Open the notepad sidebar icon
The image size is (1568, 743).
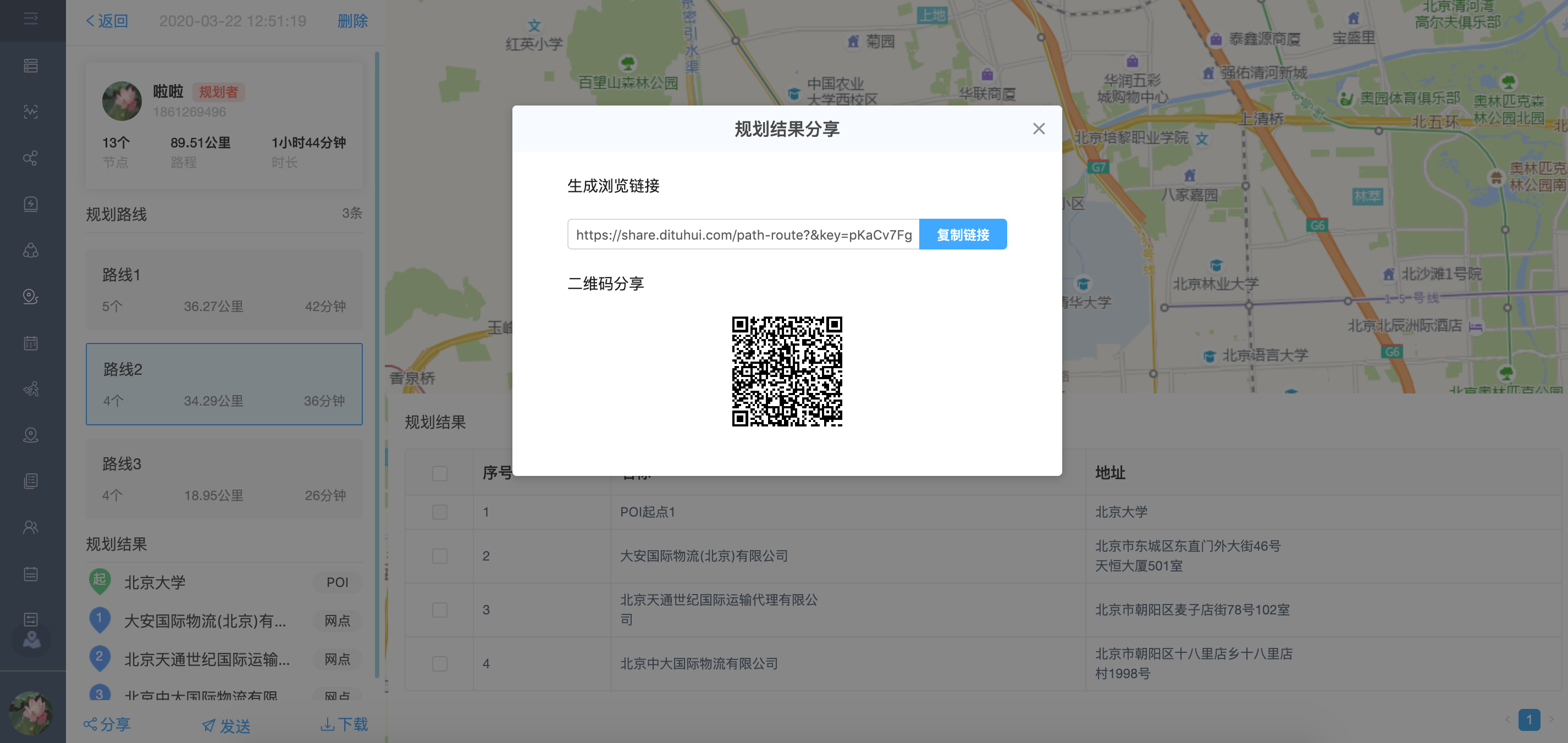click(x=30, y=573)
